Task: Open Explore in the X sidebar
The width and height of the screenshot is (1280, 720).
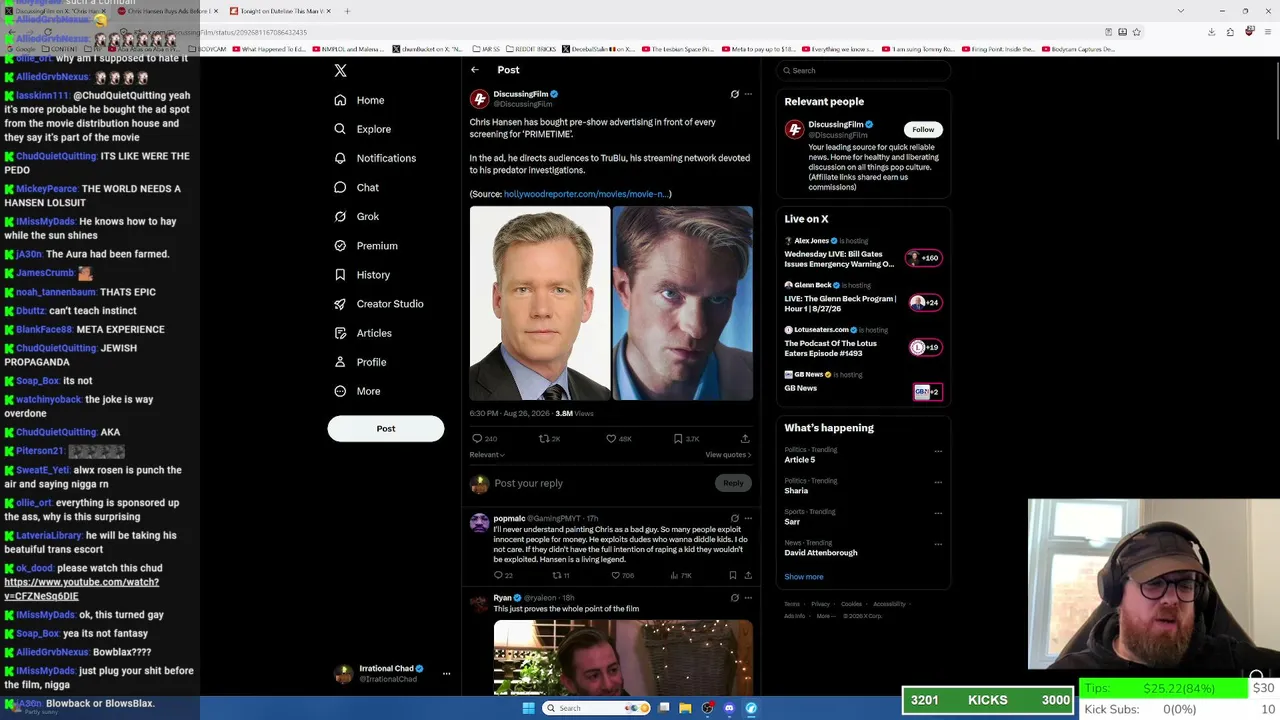Action: 362,129
